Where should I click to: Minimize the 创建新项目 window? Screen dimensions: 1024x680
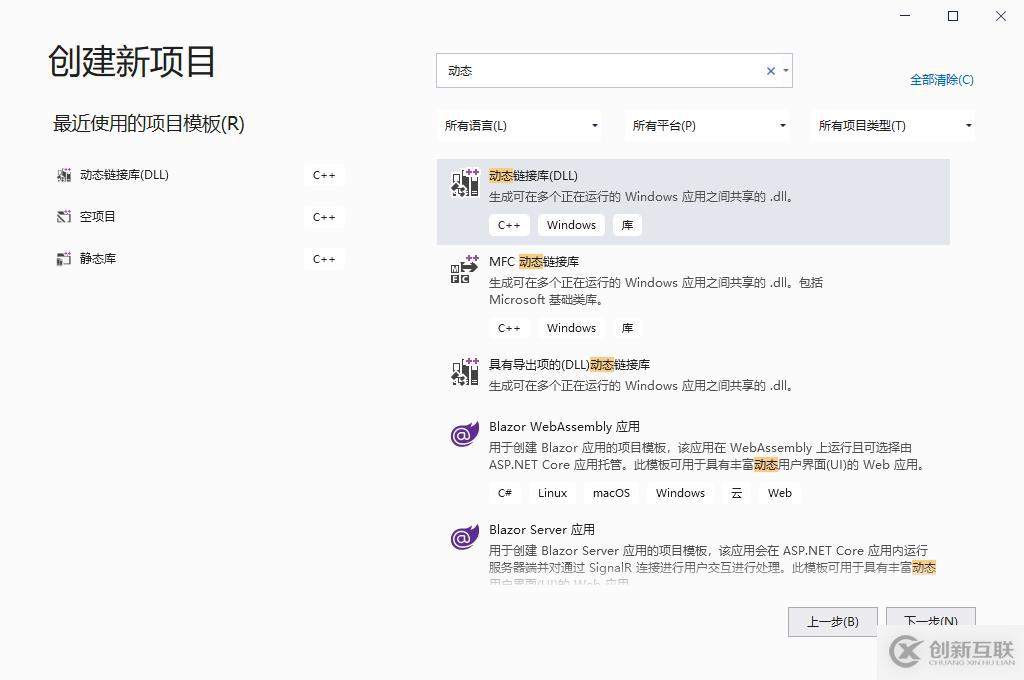tap(905, 16)
